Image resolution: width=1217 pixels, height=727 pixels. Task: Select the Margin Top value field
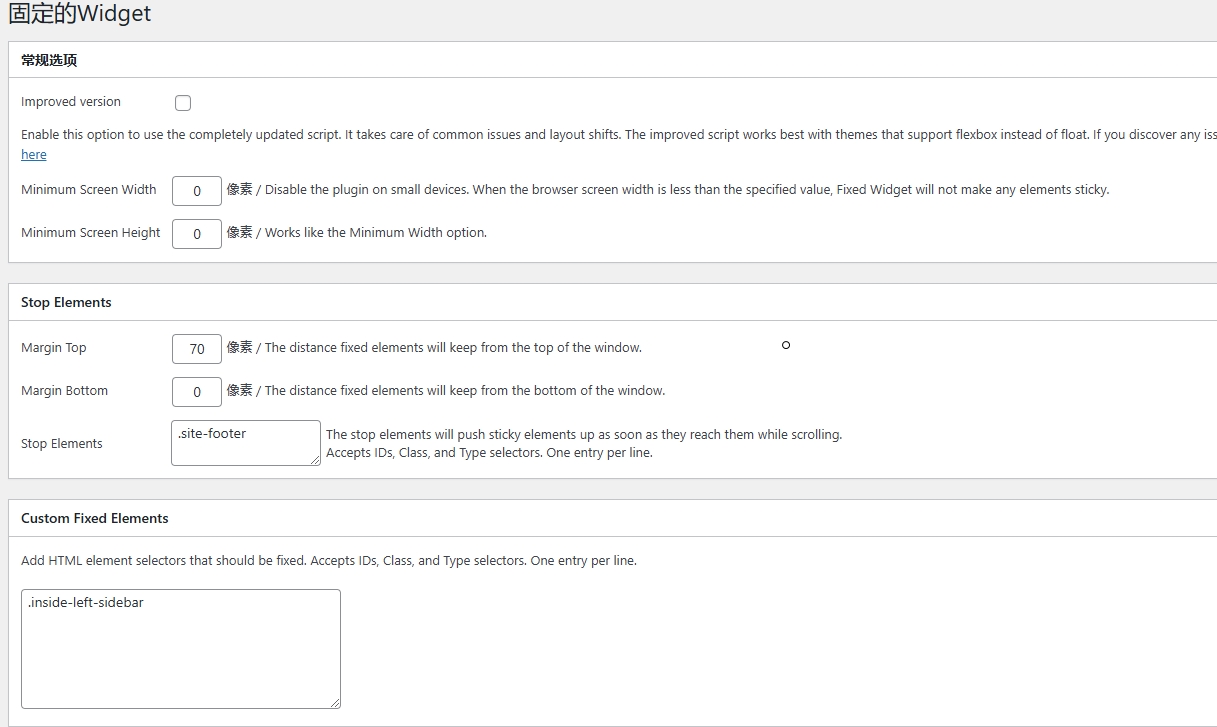pyautogui.click(x=196, y=349)
